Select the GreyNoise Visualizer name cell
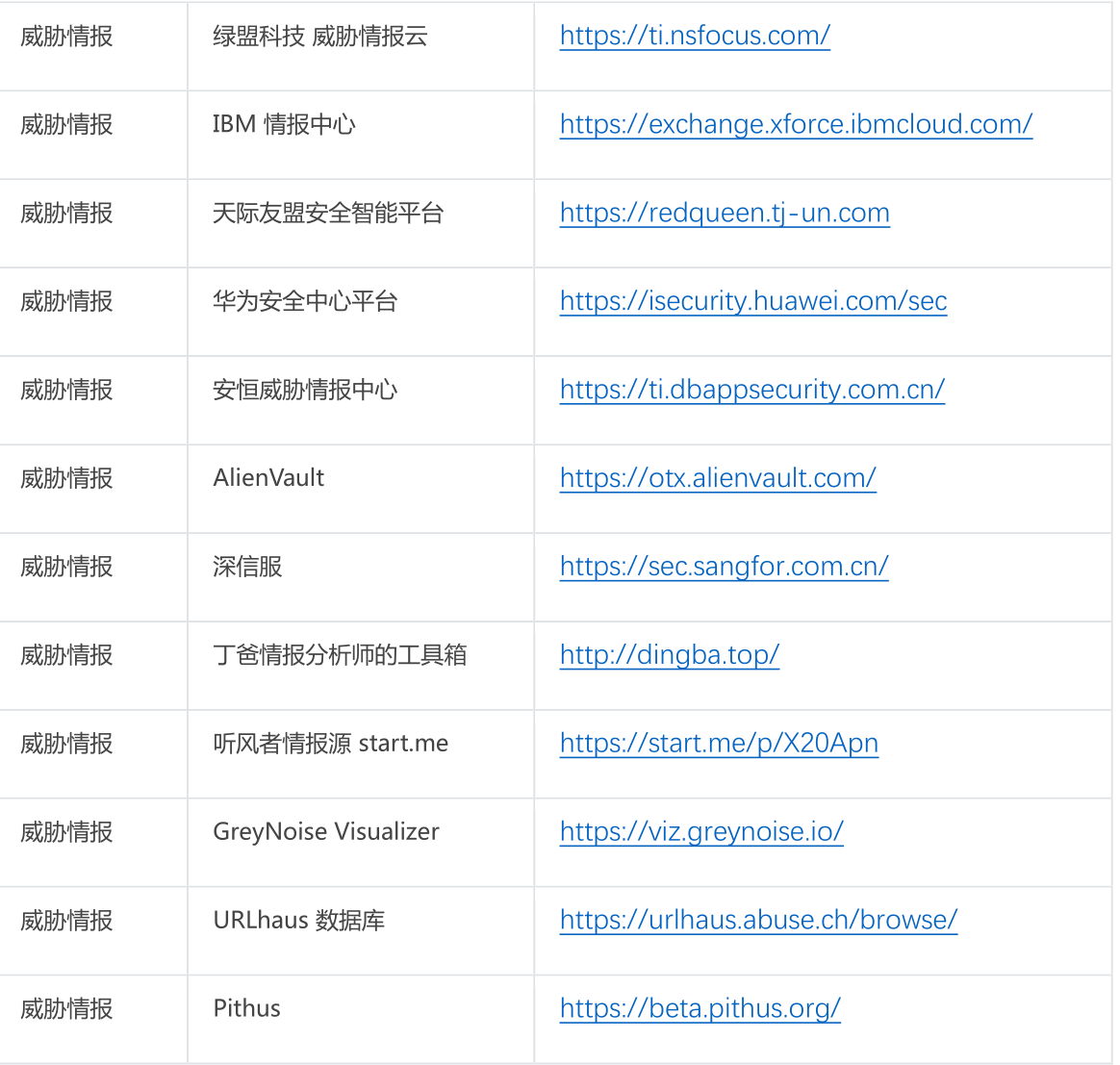 pos(325,833)
